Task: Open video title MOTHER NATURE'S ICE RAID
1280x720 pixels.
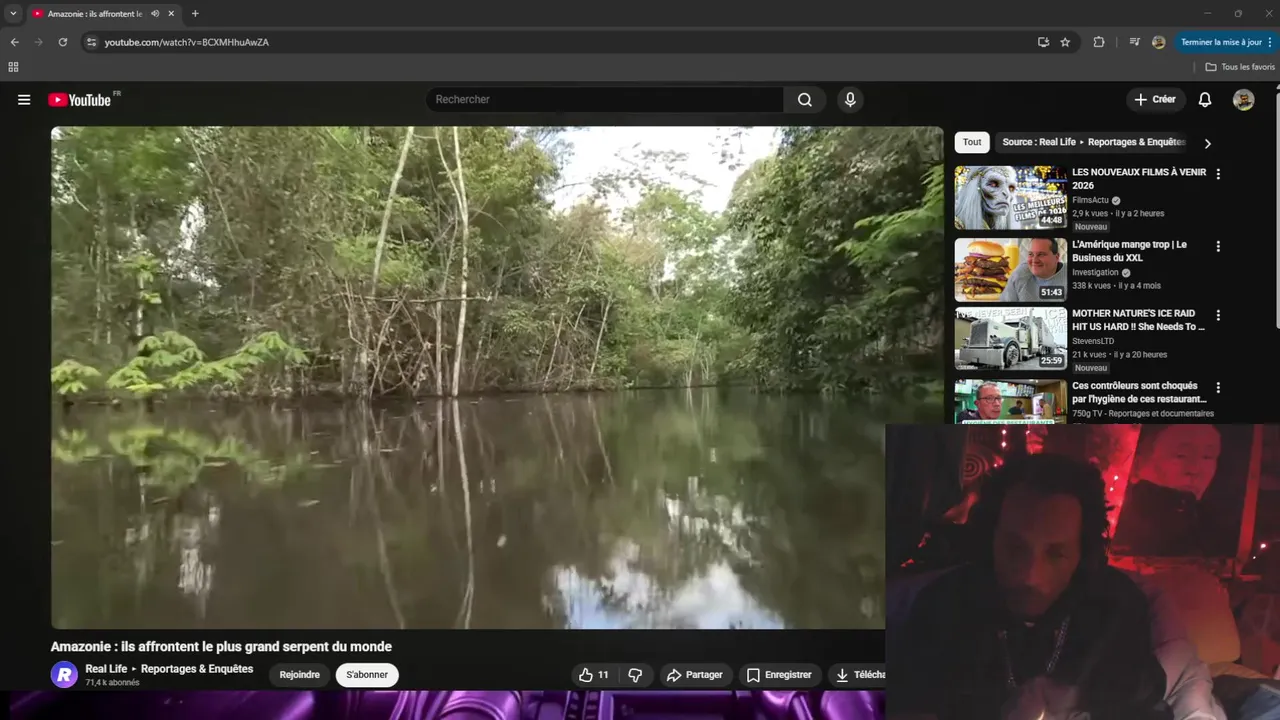Action: [1138, 320]
